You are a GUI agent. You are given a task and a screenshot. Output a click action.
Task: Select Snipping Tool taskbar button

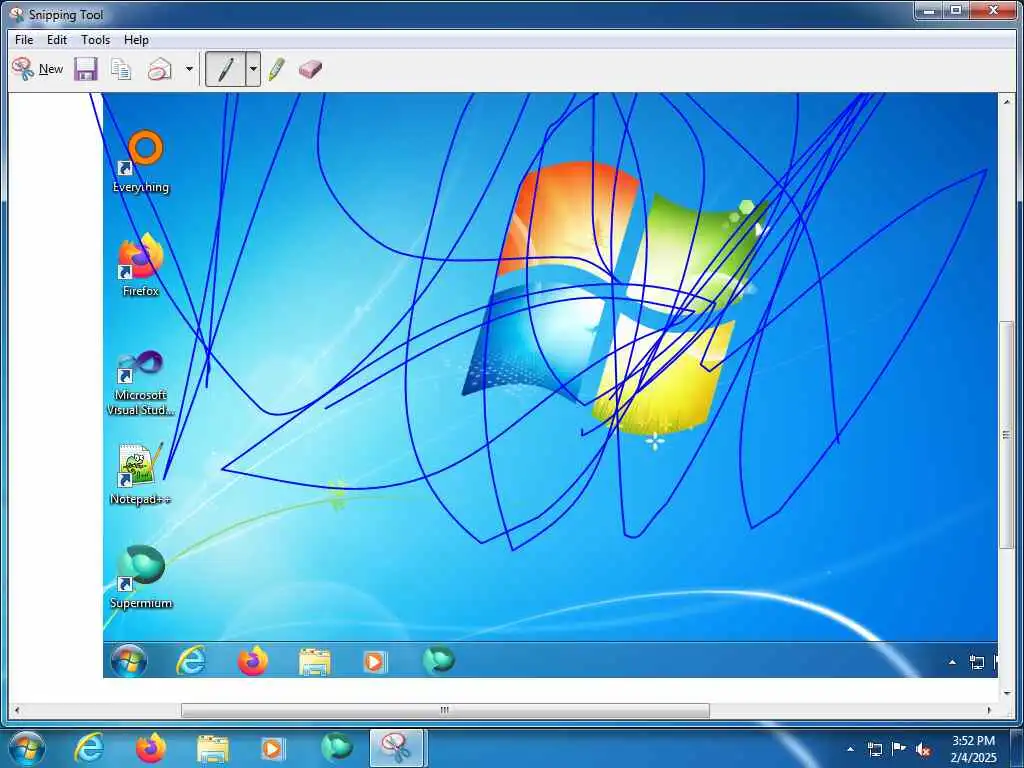397,748
